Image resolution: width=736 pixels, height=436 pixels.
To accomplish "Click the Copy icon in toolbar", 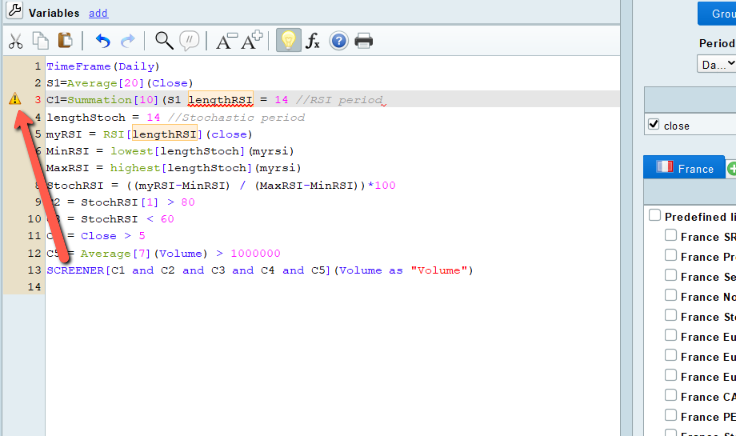I will coord(40,41).
